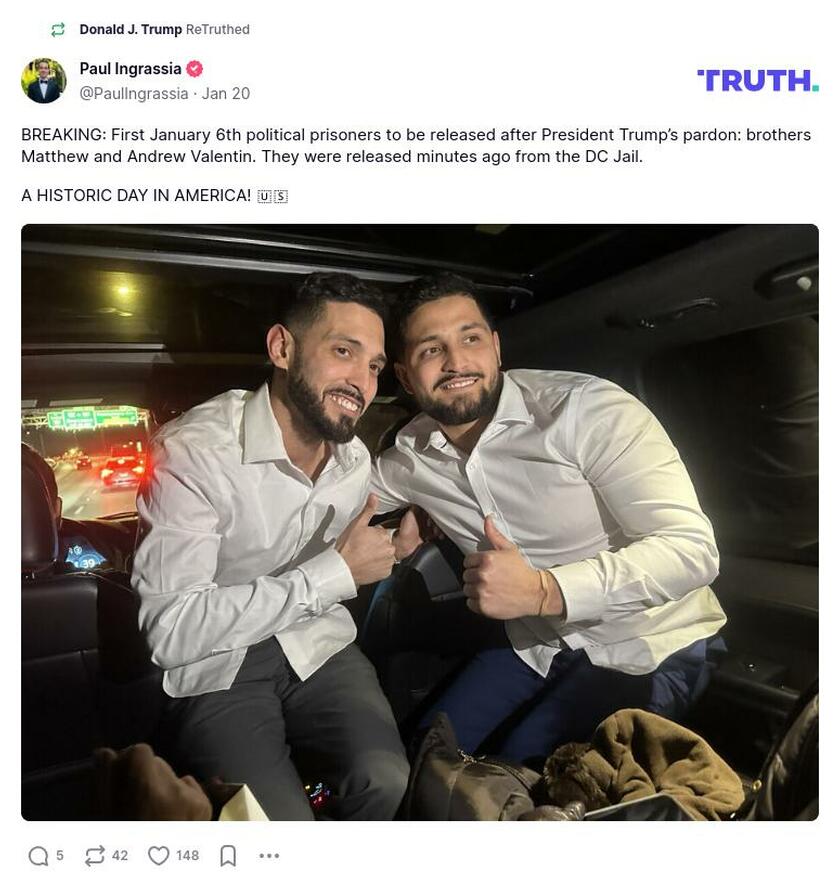Open Paul Ingrassia's profile avatar
The height and width of the screenshot is (891, 840).
point(44,80)
